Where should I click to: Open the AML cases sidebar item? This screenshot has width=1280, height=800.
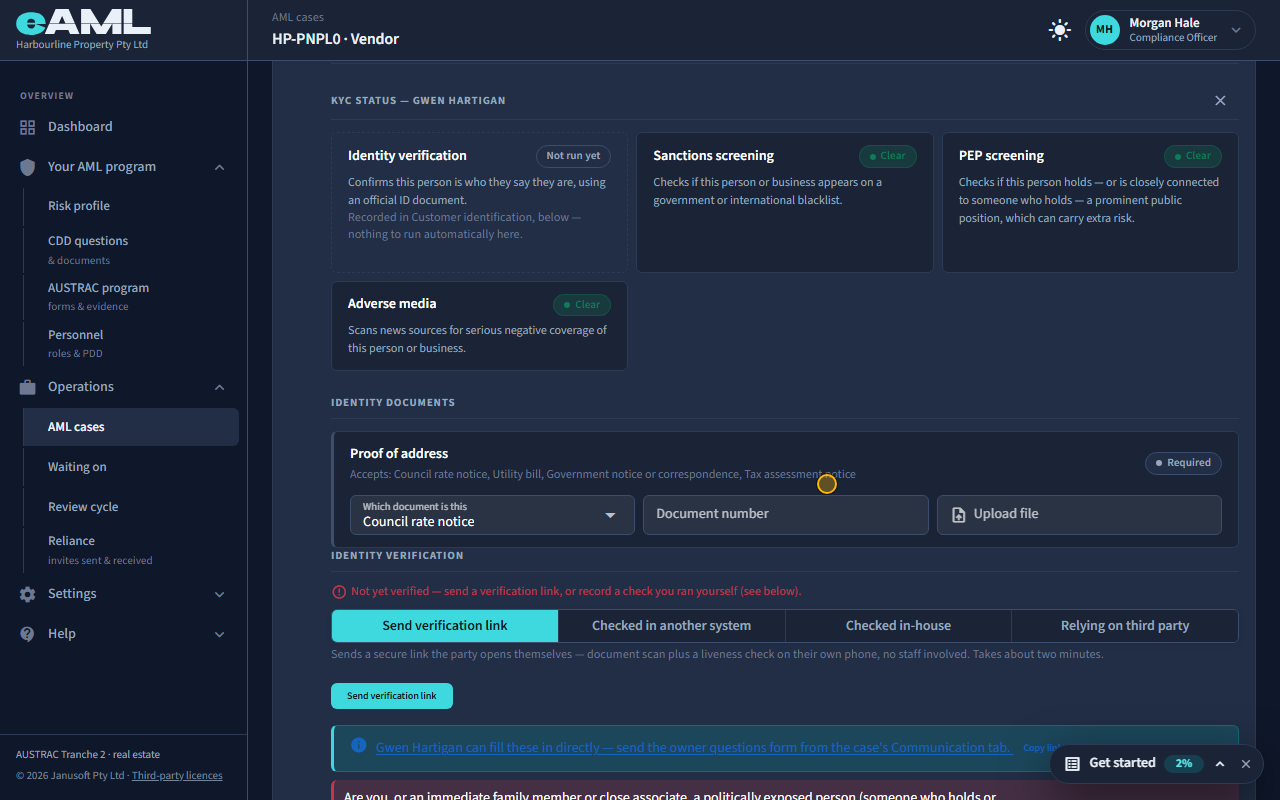[x=131, y=427]
